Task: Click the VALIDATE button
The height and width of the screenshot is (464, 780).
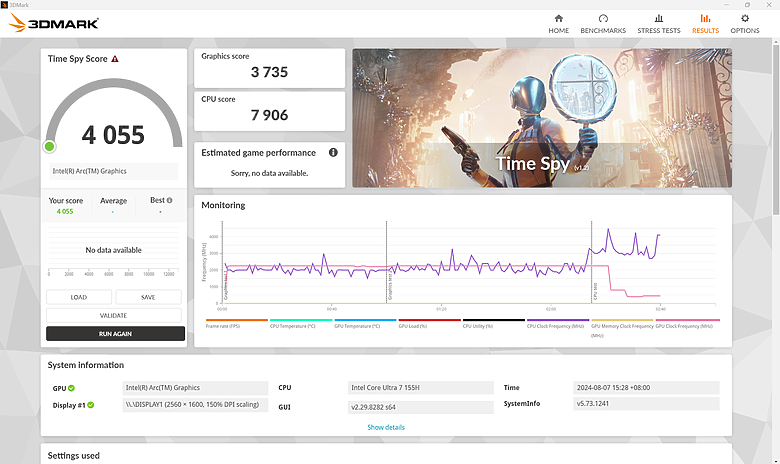Action: tap(113, 315)
